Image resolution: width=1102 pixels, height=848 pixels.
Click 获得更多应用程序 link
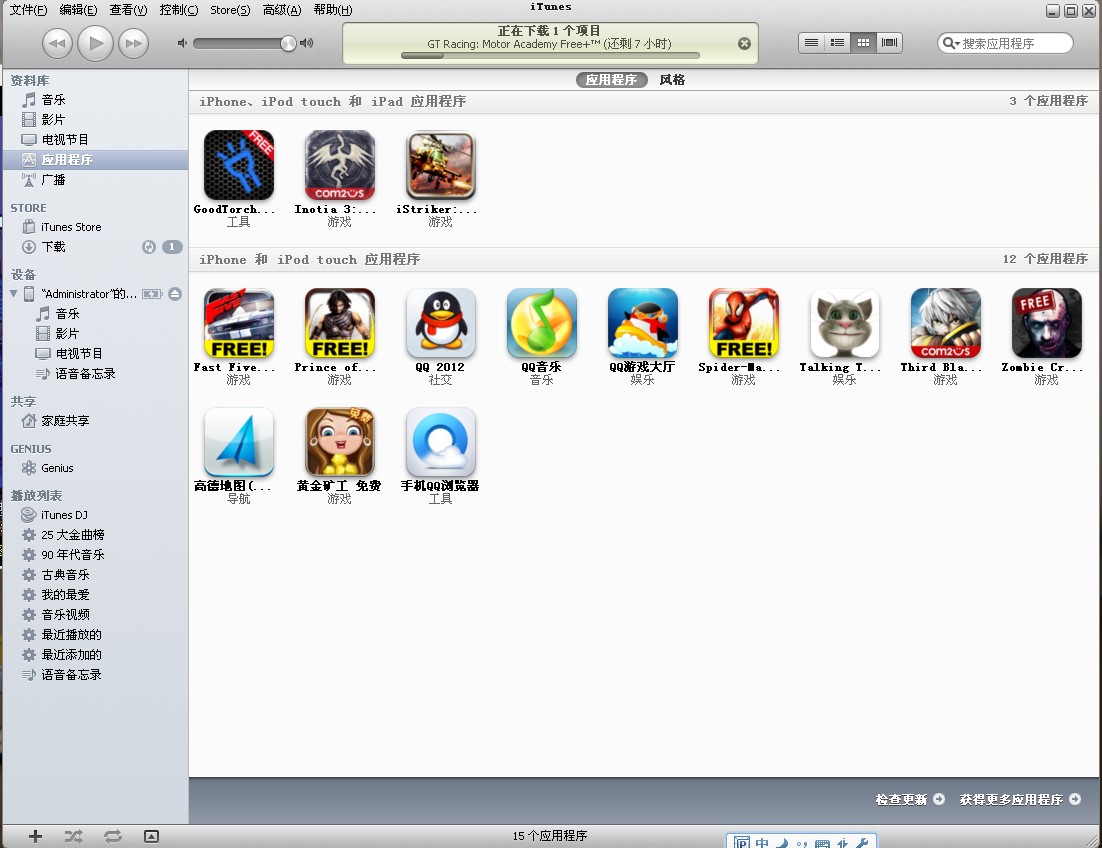pyautogui.click(x=1020, y=800)
